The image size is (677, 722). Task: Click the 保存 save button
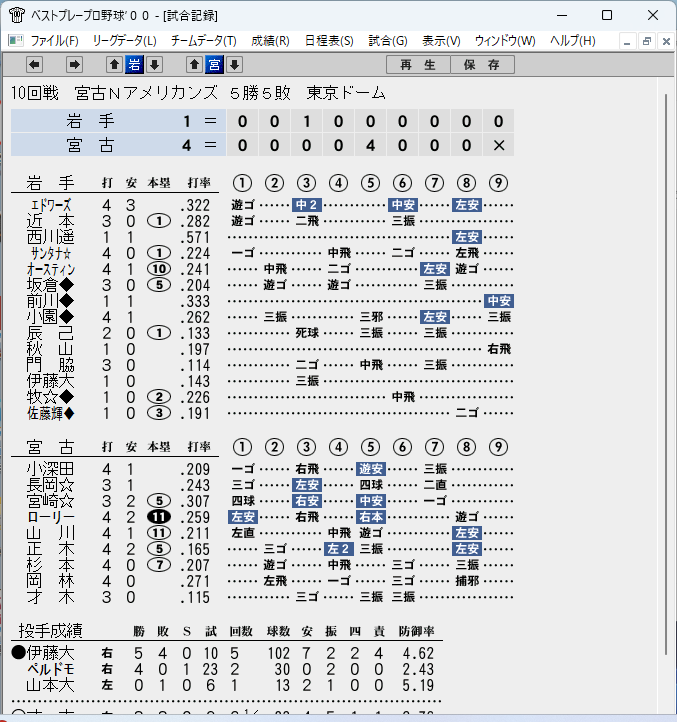coord(482,65)
